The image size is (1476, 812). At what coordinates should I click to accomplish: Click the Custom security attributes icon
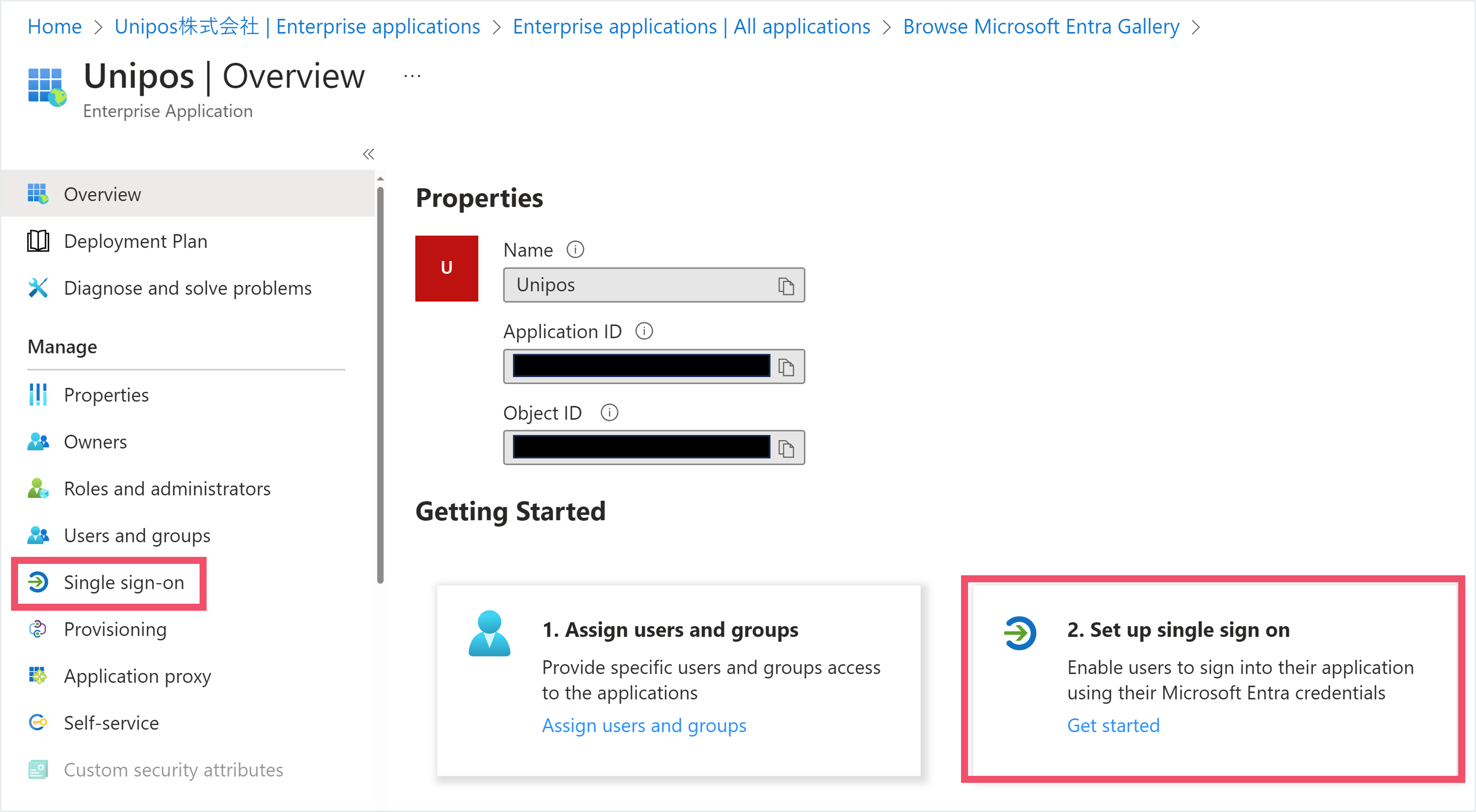click(x=38, y=769)
